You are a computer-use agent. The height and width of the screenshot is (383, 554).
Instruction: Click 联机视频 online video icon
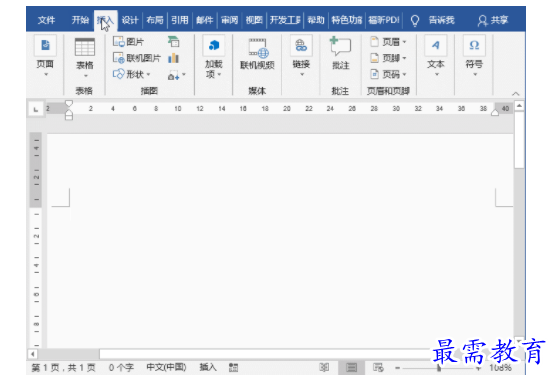[257, 54]
